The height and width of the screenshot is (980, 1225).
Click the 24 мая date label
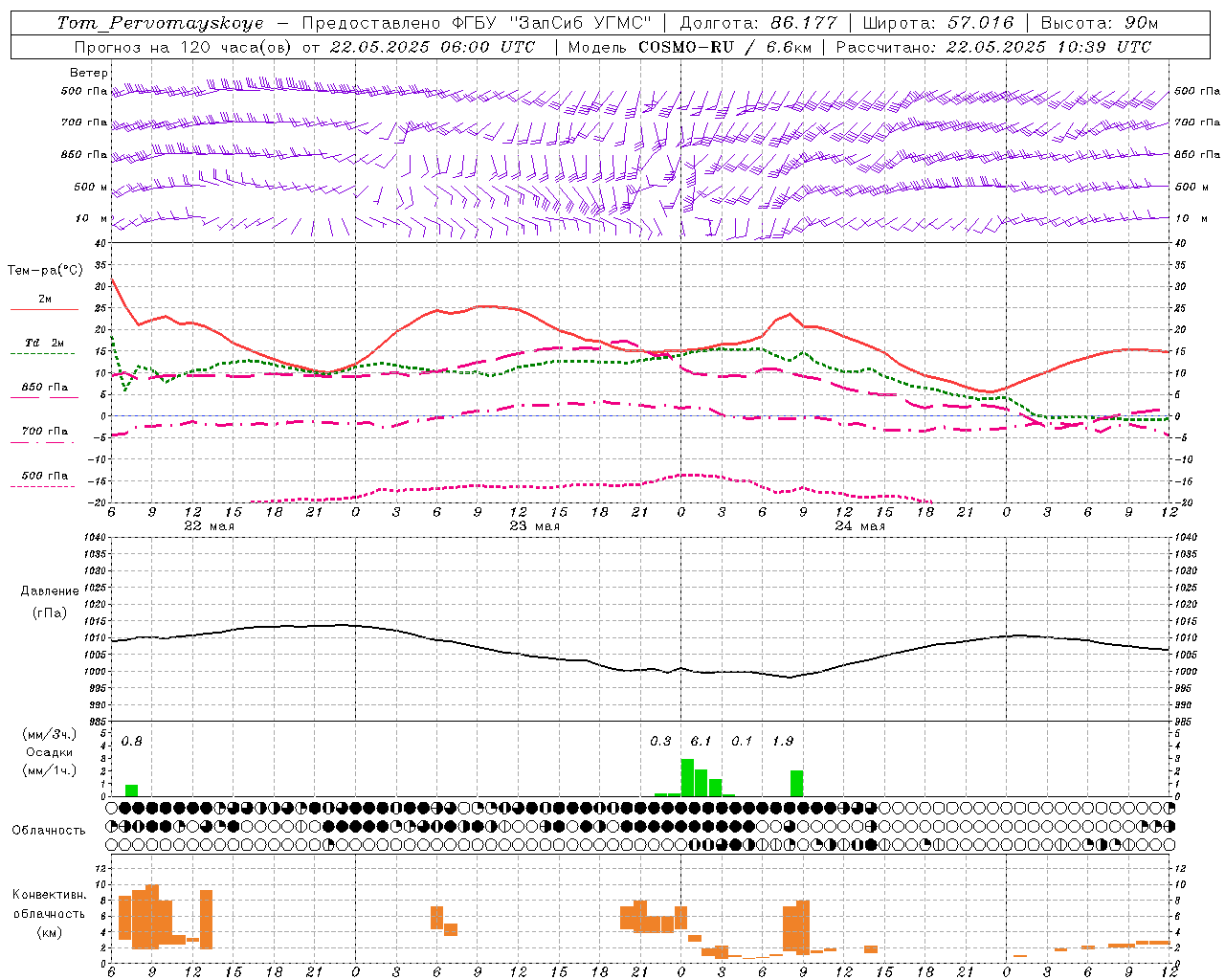859,526
